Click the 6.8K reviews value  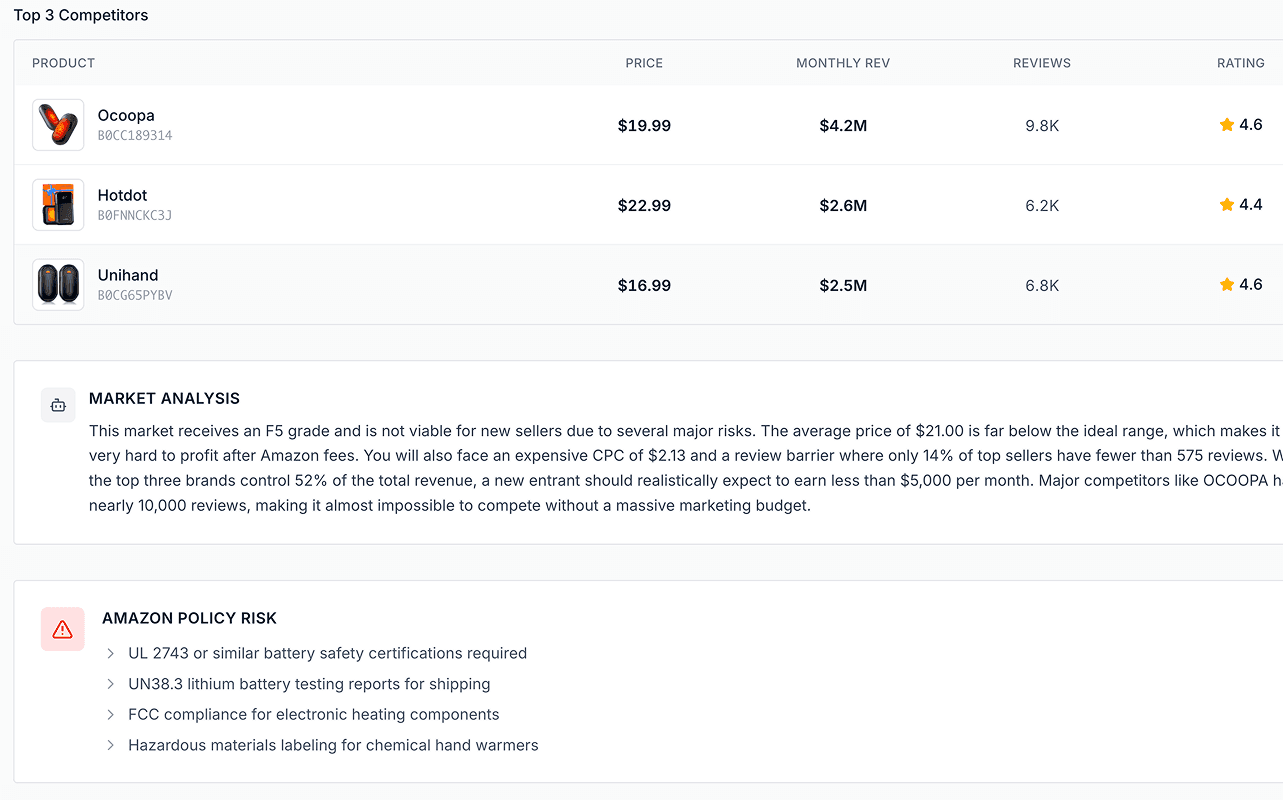click(x=1042, y=286)
